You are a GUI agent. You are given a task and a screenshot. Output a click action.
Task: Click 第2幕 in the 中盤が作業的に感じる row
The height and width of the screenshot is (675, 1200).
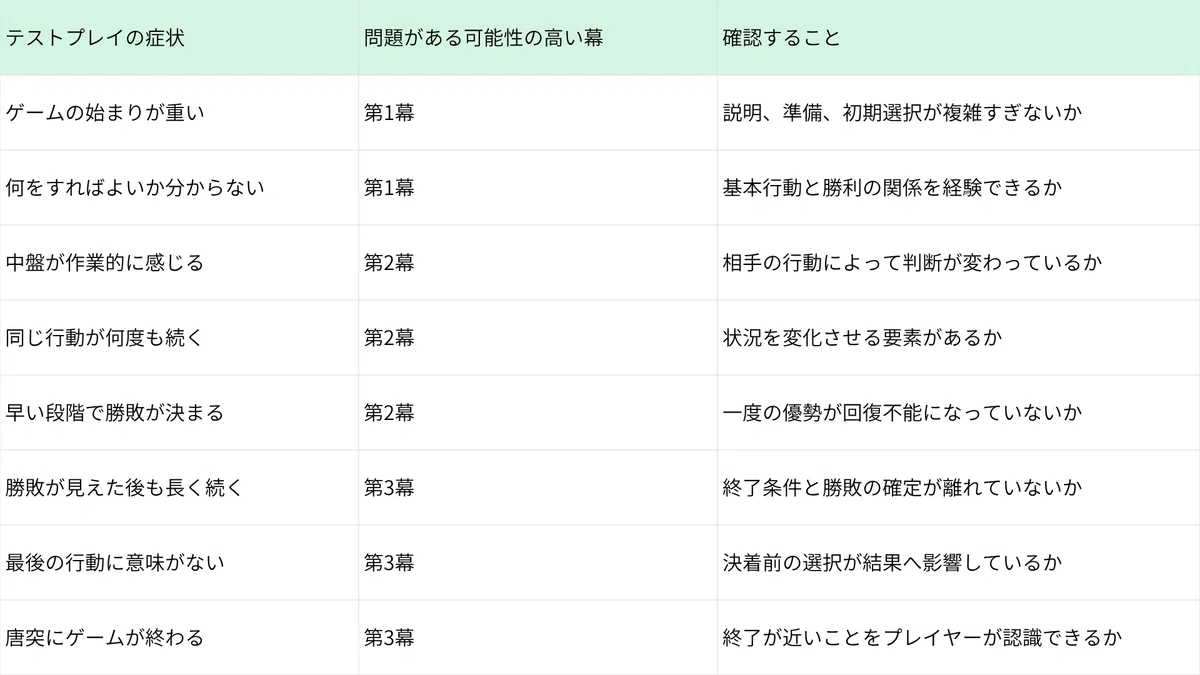(x=537, y=263)
